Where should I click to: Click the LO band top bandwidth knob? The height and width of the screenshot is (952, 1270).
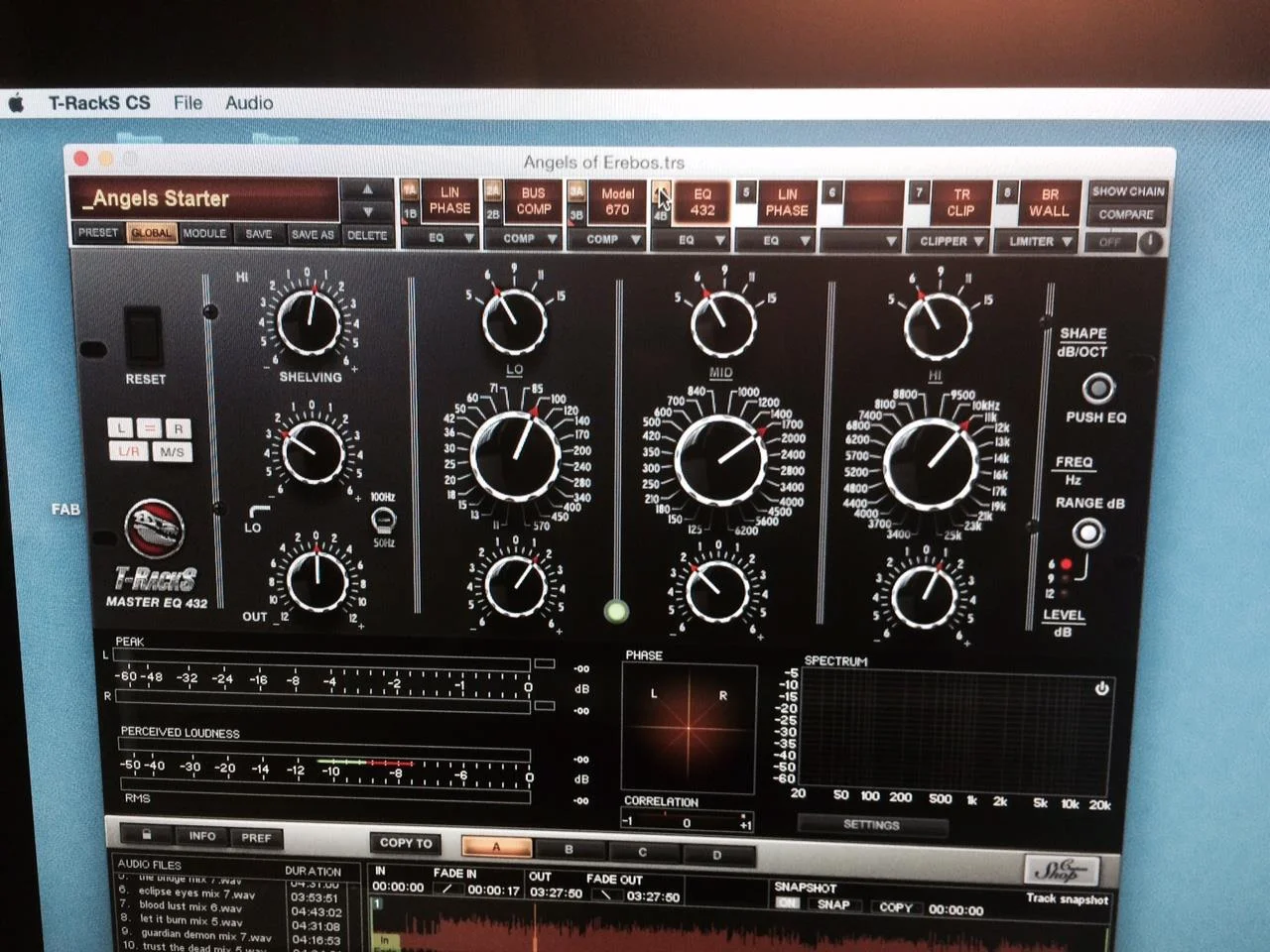[x=514, y=319]
